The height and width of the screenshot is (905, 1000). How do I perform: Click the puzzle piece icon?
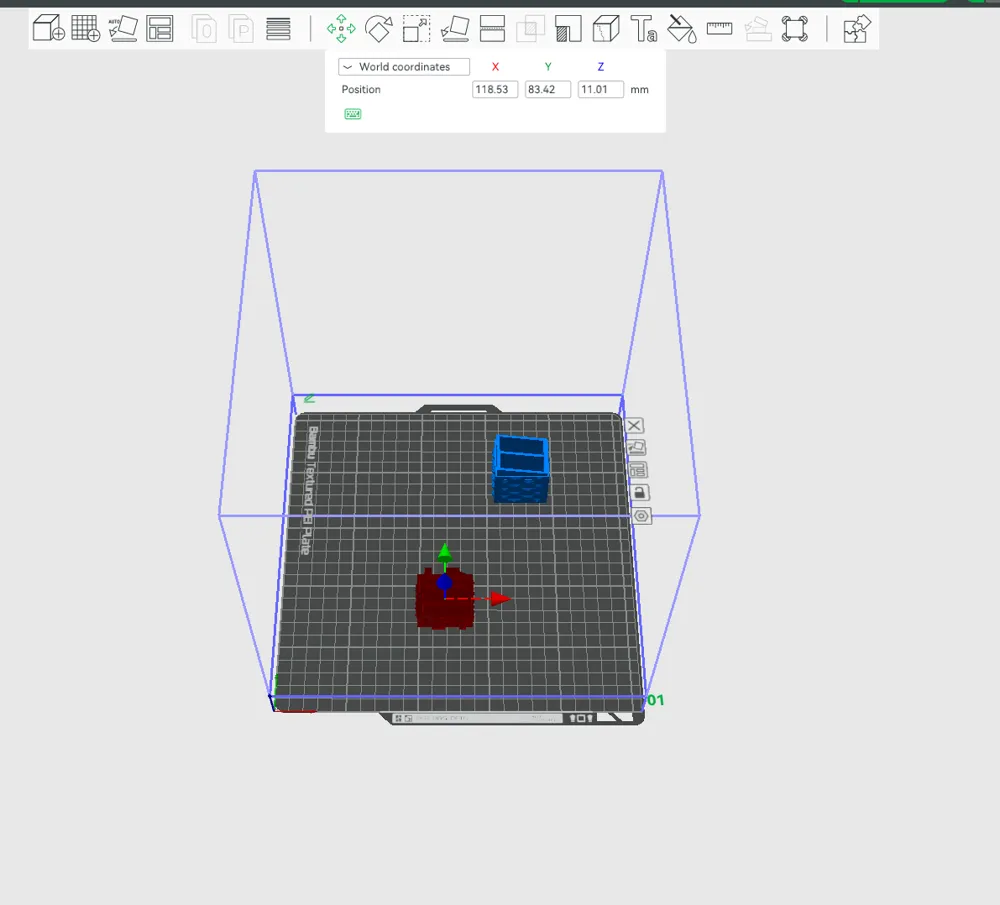pos(857,29)
